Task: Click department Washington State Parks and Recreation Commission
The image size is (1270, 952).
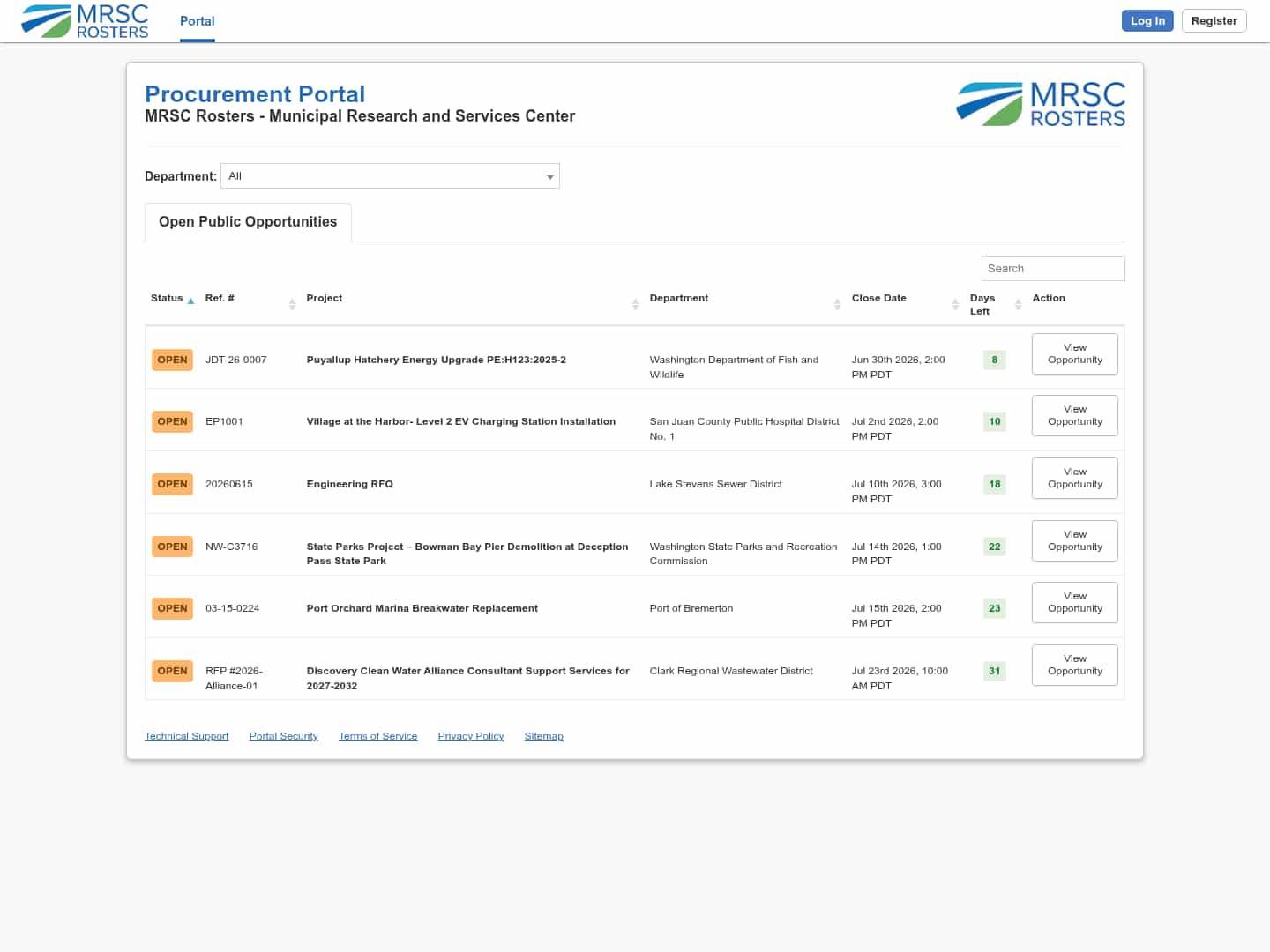Action: coord(743,554)
